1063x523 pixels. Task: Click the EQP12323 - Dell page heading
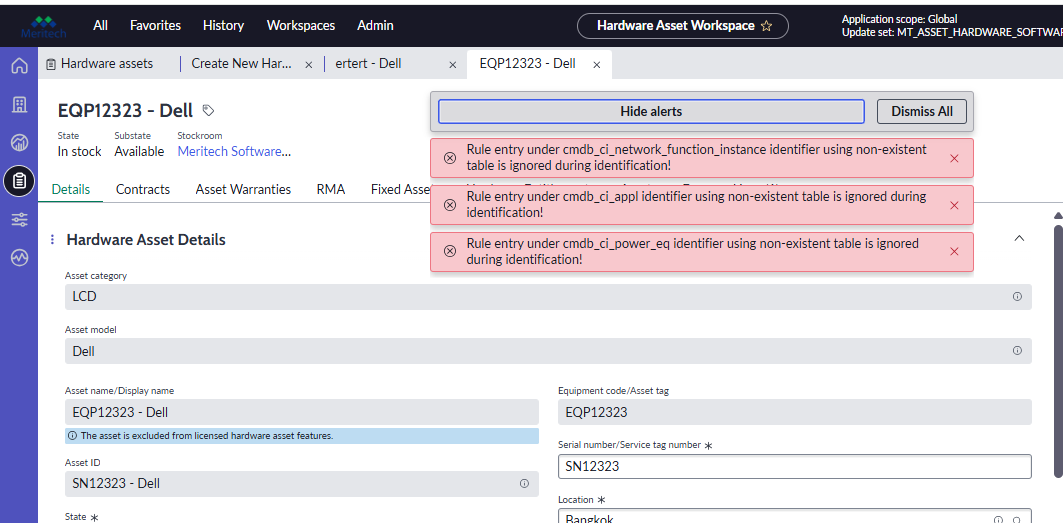pyautogui.click(x=125, y=110)
